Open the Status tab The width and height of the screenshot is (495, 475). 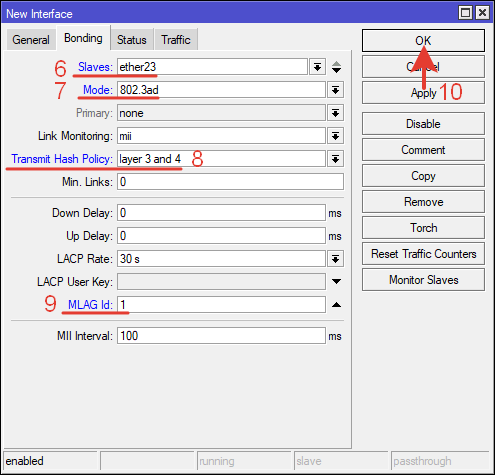[132, 40]
